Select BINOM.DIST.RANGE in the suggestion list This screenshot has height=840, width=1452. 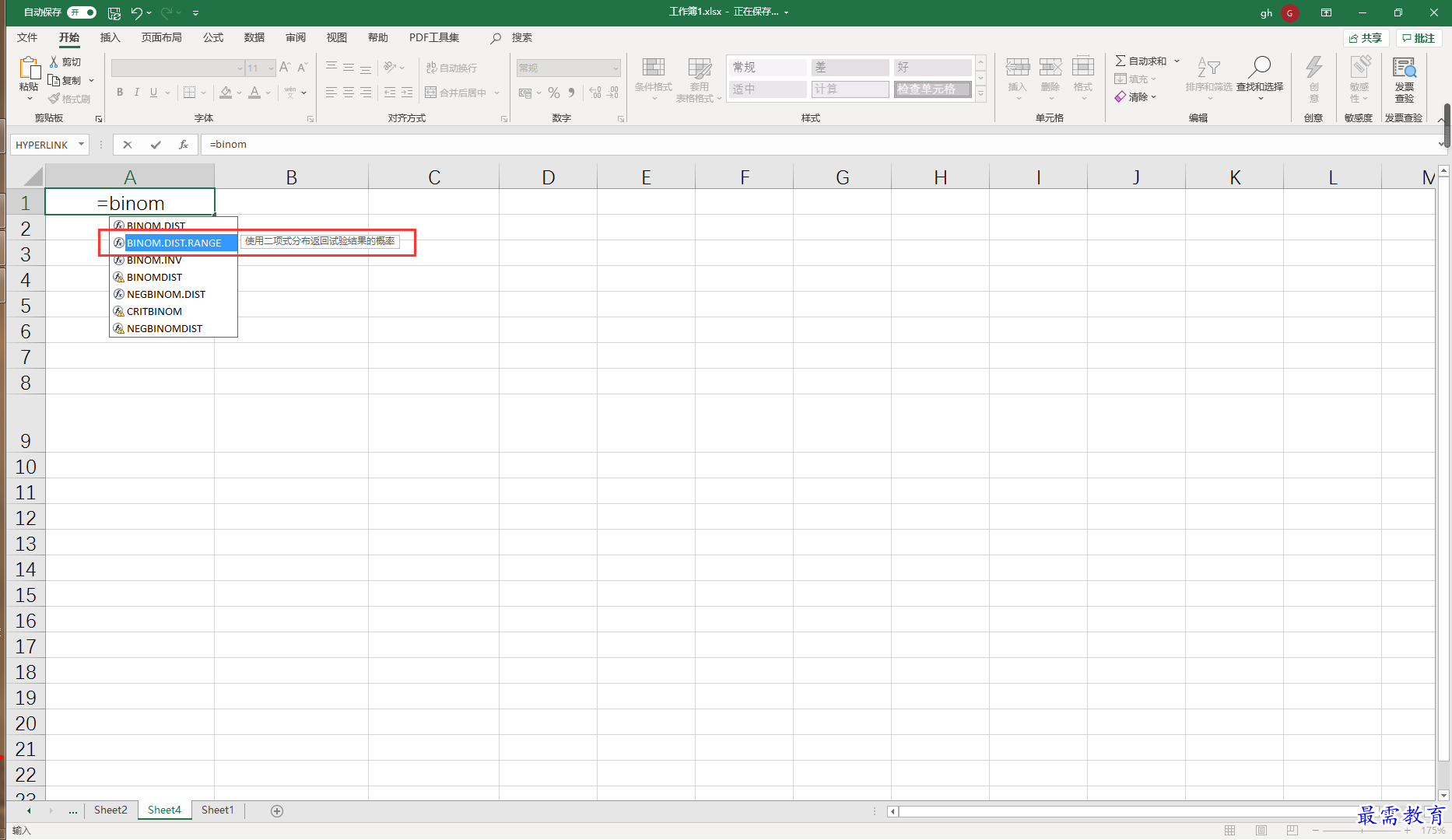coord(174,243)
